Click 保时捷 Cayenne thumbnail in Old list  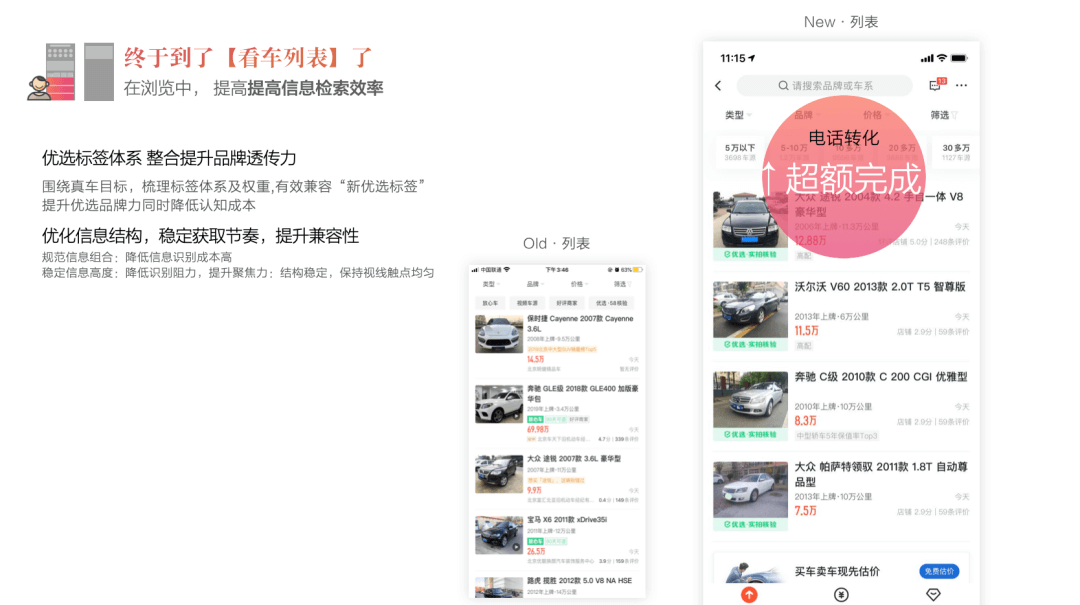499,334
